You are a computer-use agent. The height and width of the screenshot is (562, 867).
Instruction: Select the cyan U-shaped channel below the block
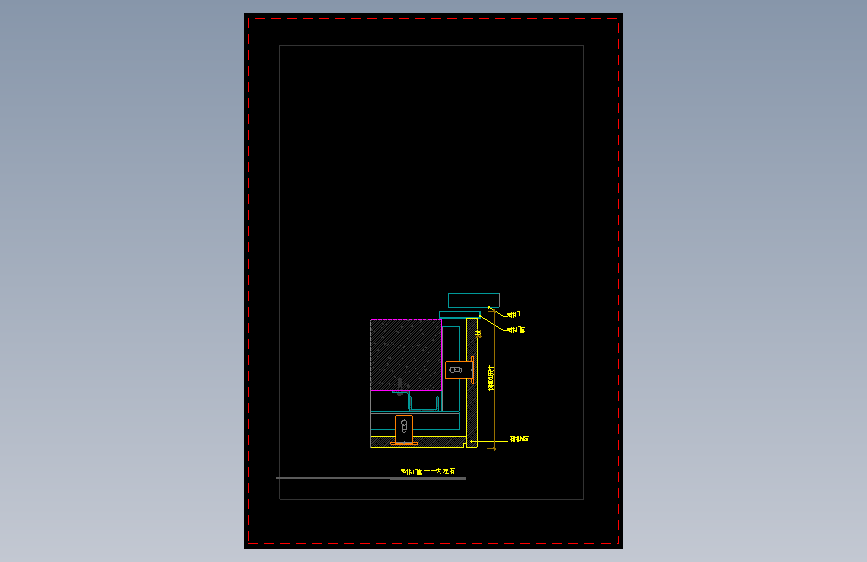[424, 402]
